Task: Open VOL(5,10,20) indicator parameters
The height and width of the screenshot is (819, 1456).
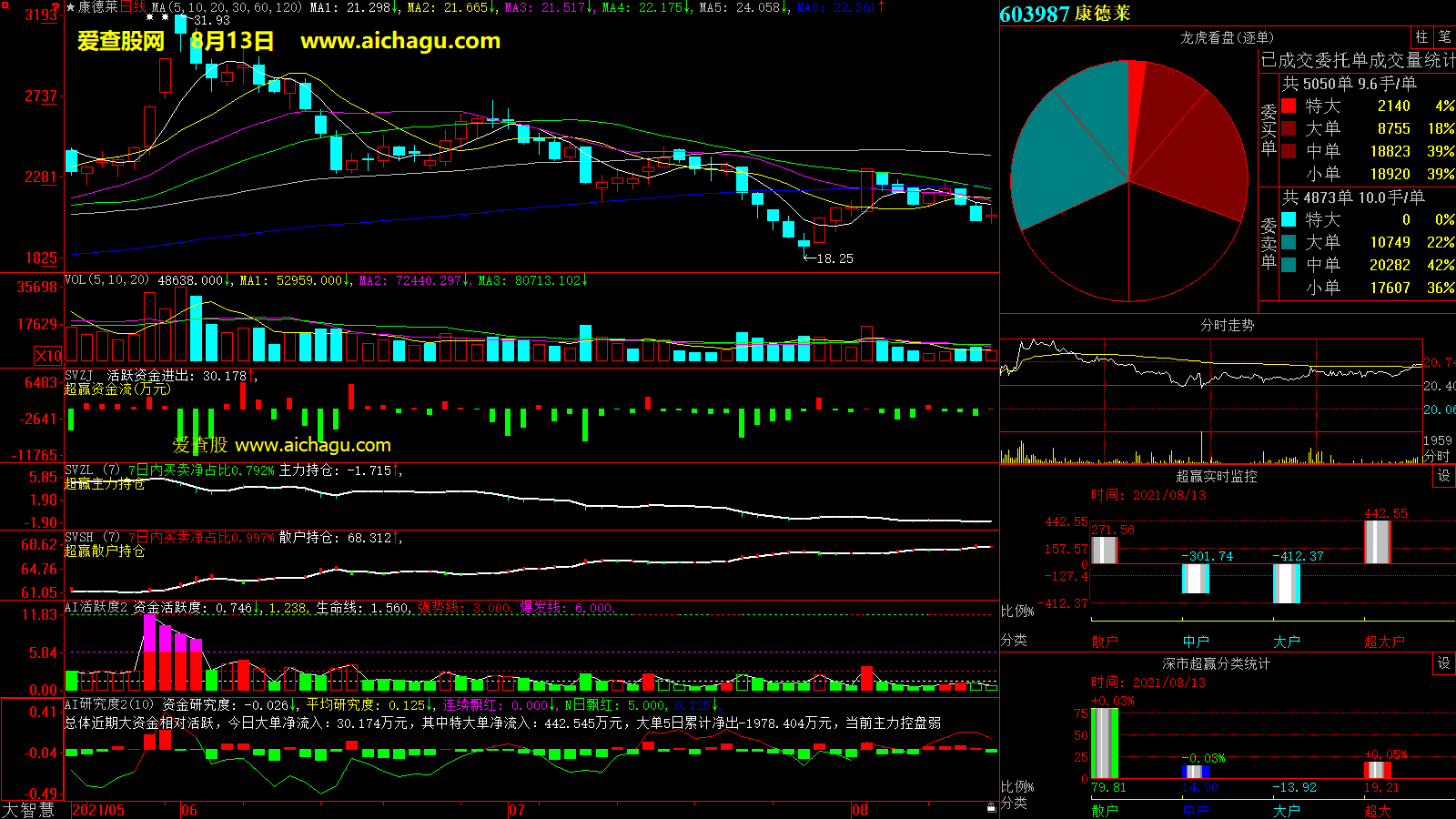Action: coord(106,280)
